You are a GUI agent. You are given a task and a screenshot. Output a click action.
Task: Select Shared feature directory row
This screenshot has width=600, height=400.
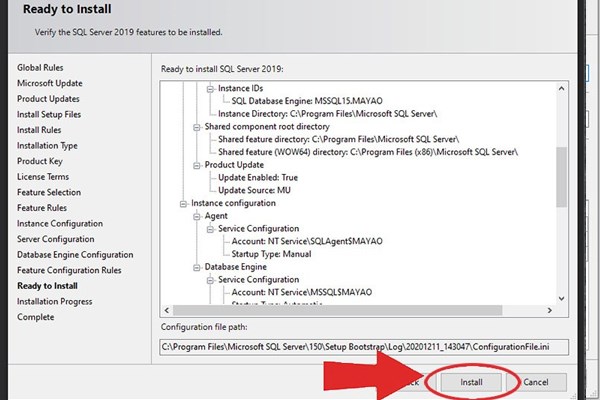pyautogui.click(x=339, y=139)
